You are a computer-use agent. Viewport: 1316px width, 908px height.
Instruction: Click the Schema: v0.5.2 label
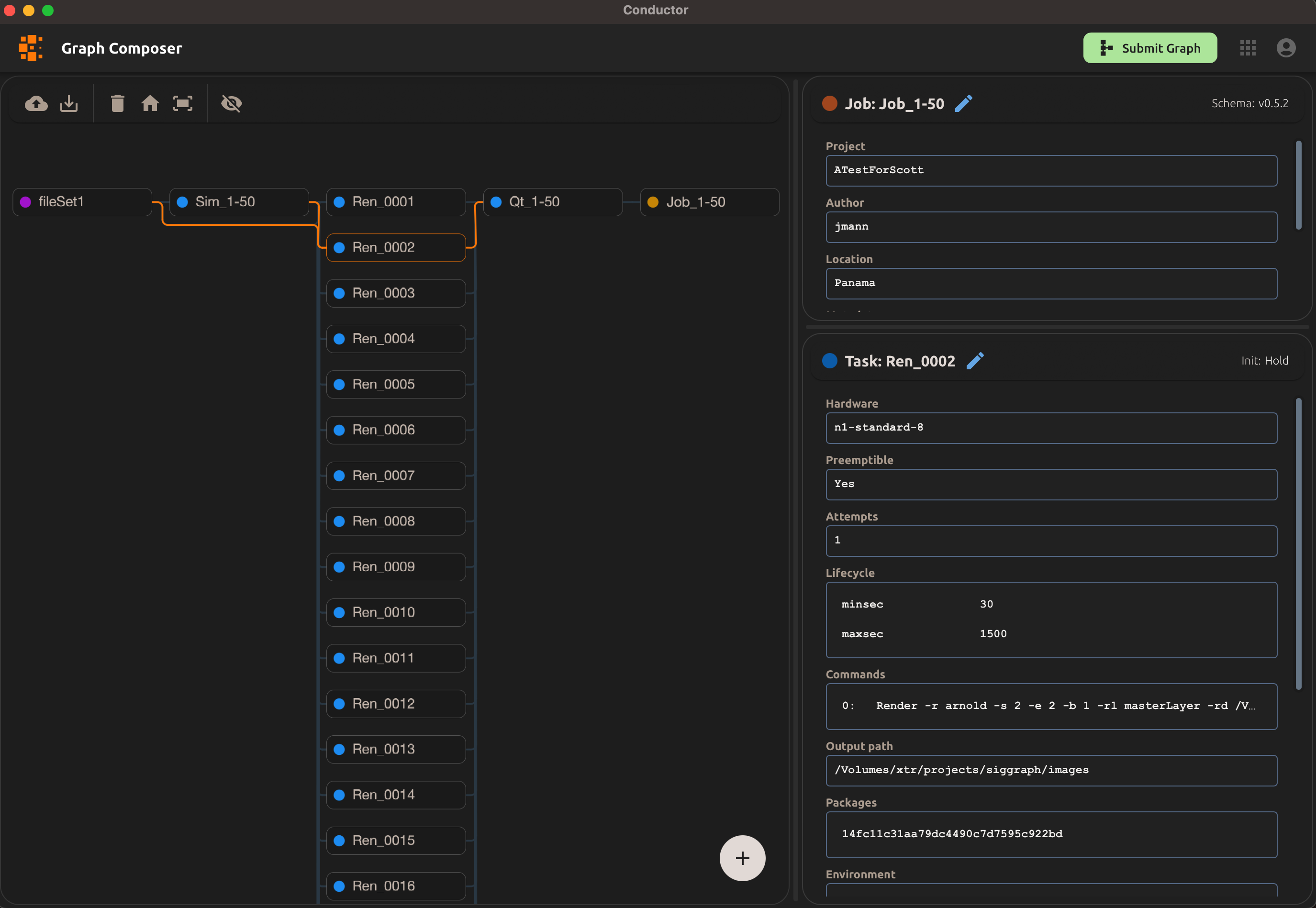point(1249,103)
